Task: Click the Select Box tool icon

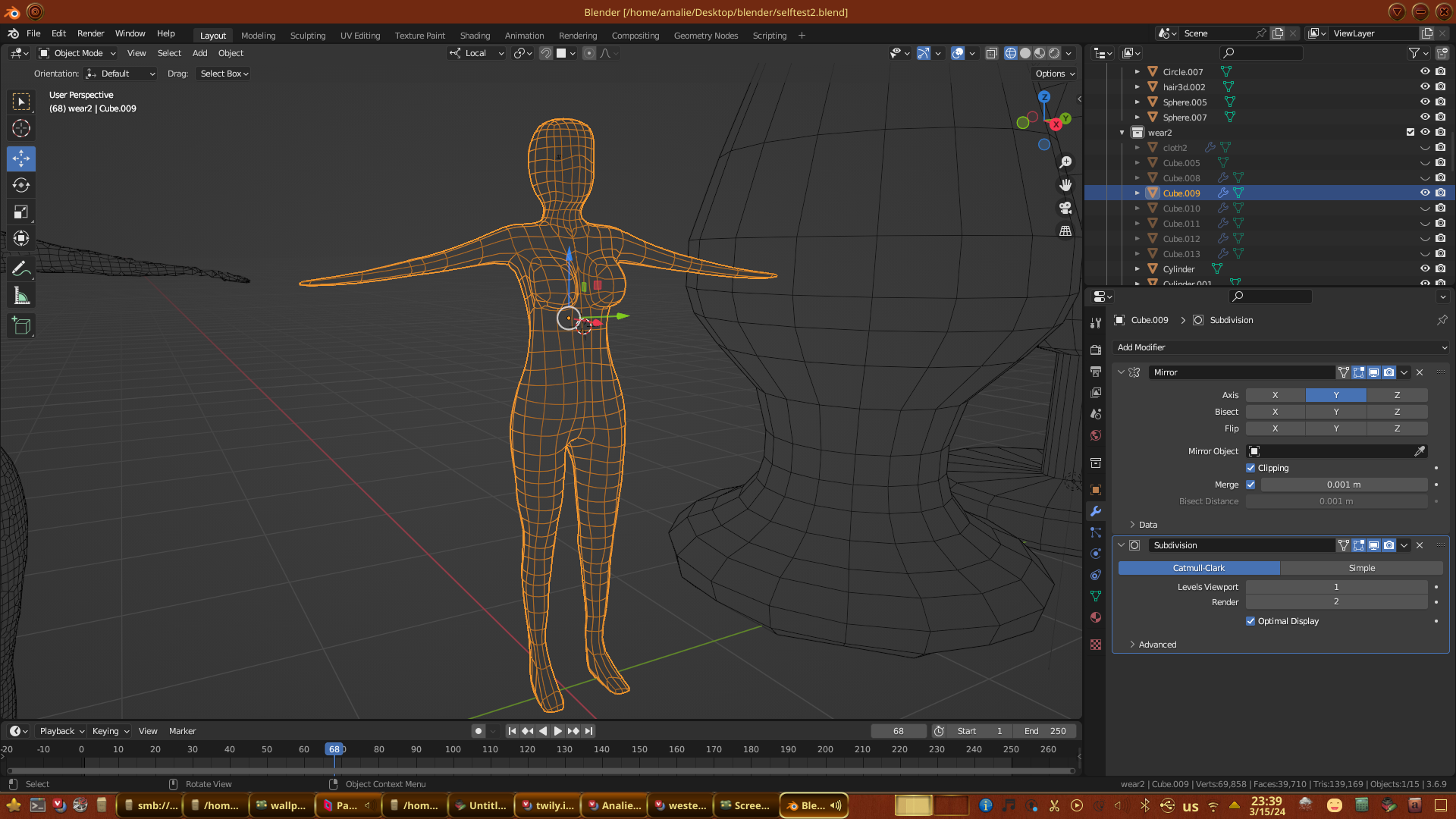Action: [x=21, y=102]
